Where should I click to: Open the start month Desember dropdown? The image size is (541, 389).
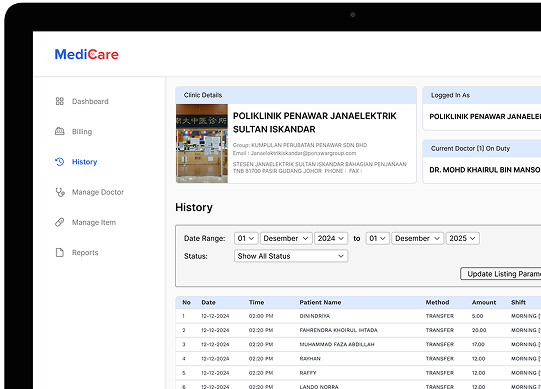[x=286, y=238]
